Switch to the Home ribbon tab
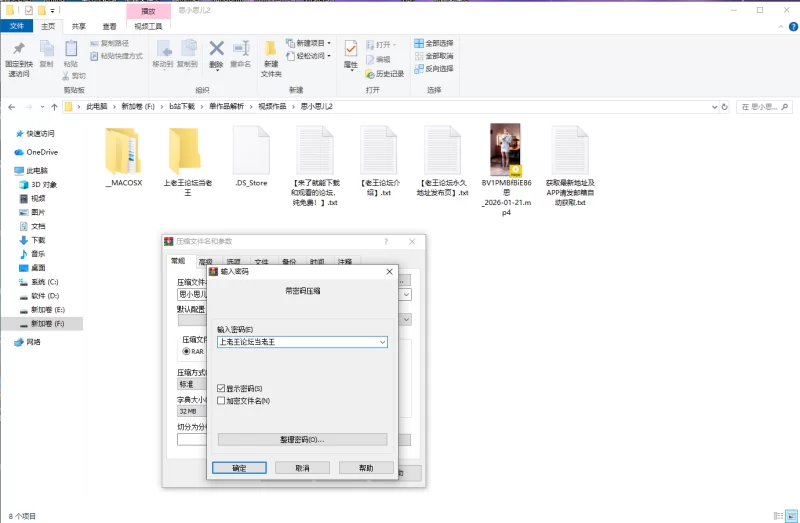800x523 pixels. (x=48, y=26)
